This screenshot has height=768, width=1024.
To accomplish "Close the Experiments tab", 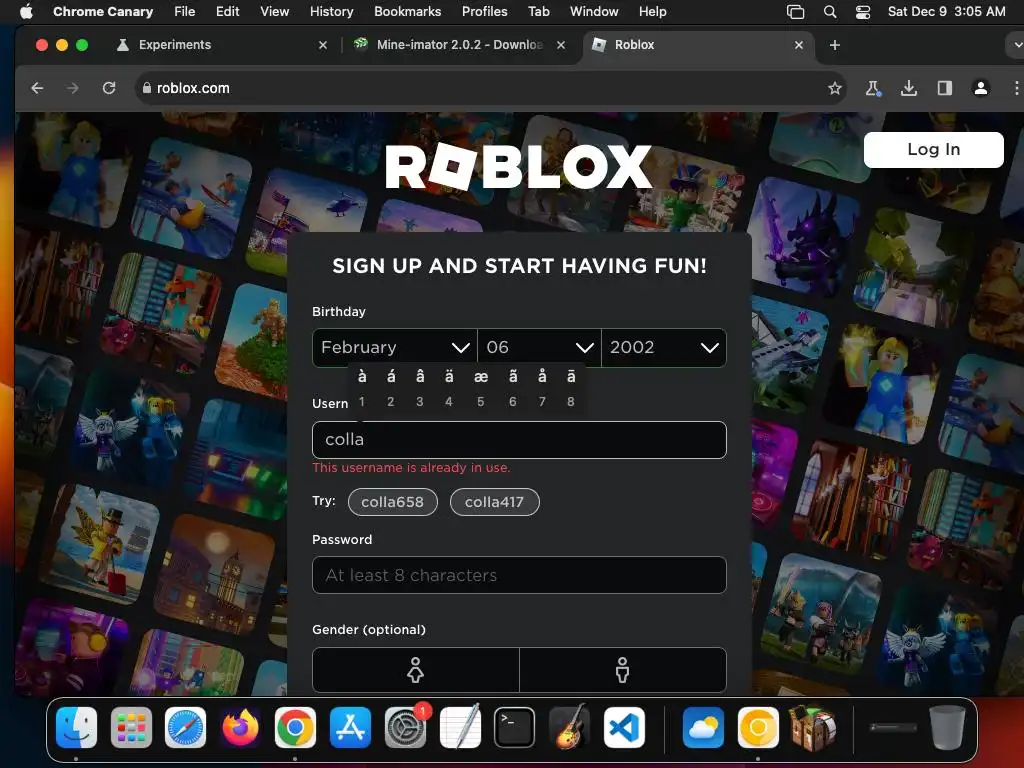I will point(323,45).
